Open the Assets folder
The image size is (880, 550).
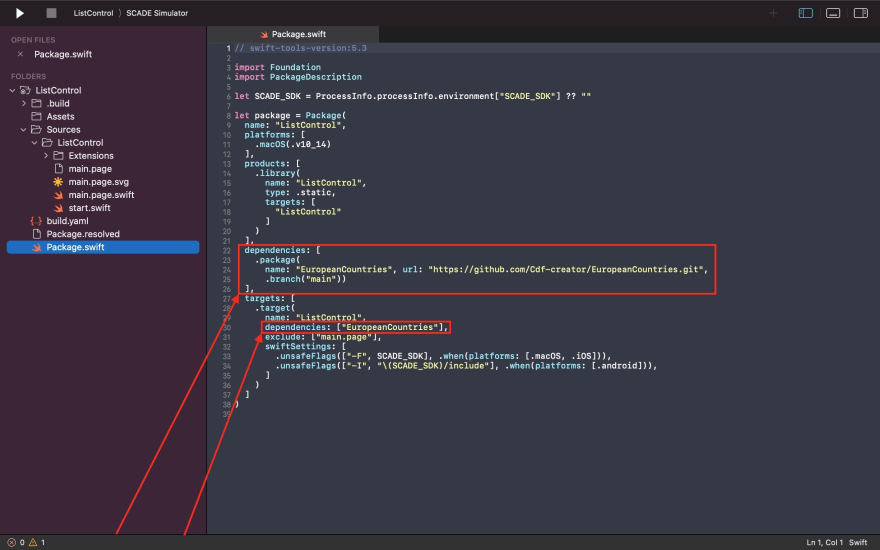(60, 117)
